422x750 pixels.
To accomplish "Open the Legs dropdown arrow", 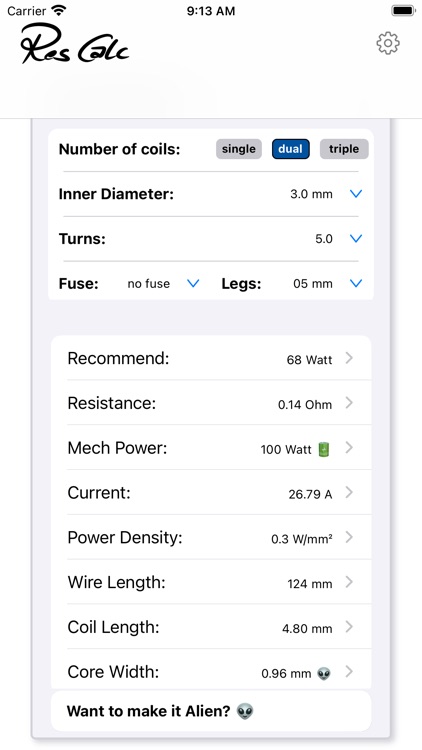I will pyautogui.click(x=356, y=283).
